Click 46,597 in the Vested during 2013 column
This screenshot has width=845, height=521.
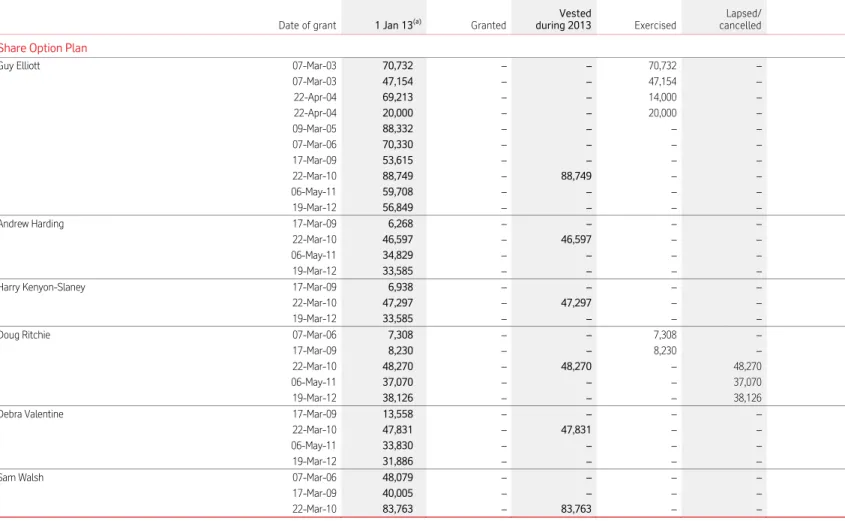tap(576, 239)
